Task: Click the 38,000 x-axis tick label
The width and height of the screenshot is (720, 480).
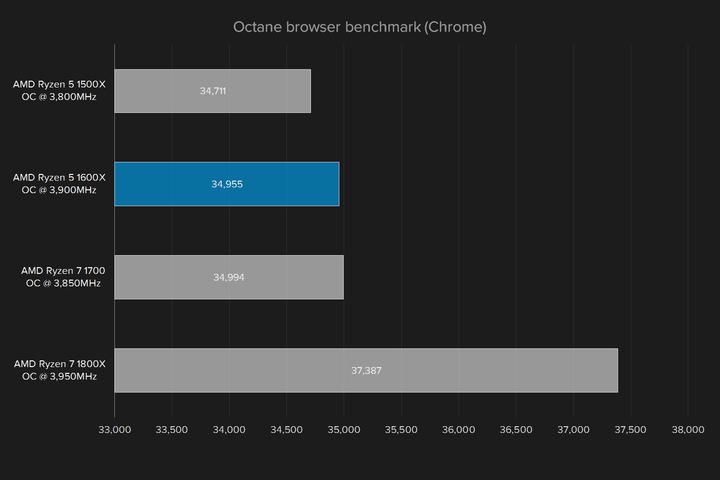Action: [688, 431]
